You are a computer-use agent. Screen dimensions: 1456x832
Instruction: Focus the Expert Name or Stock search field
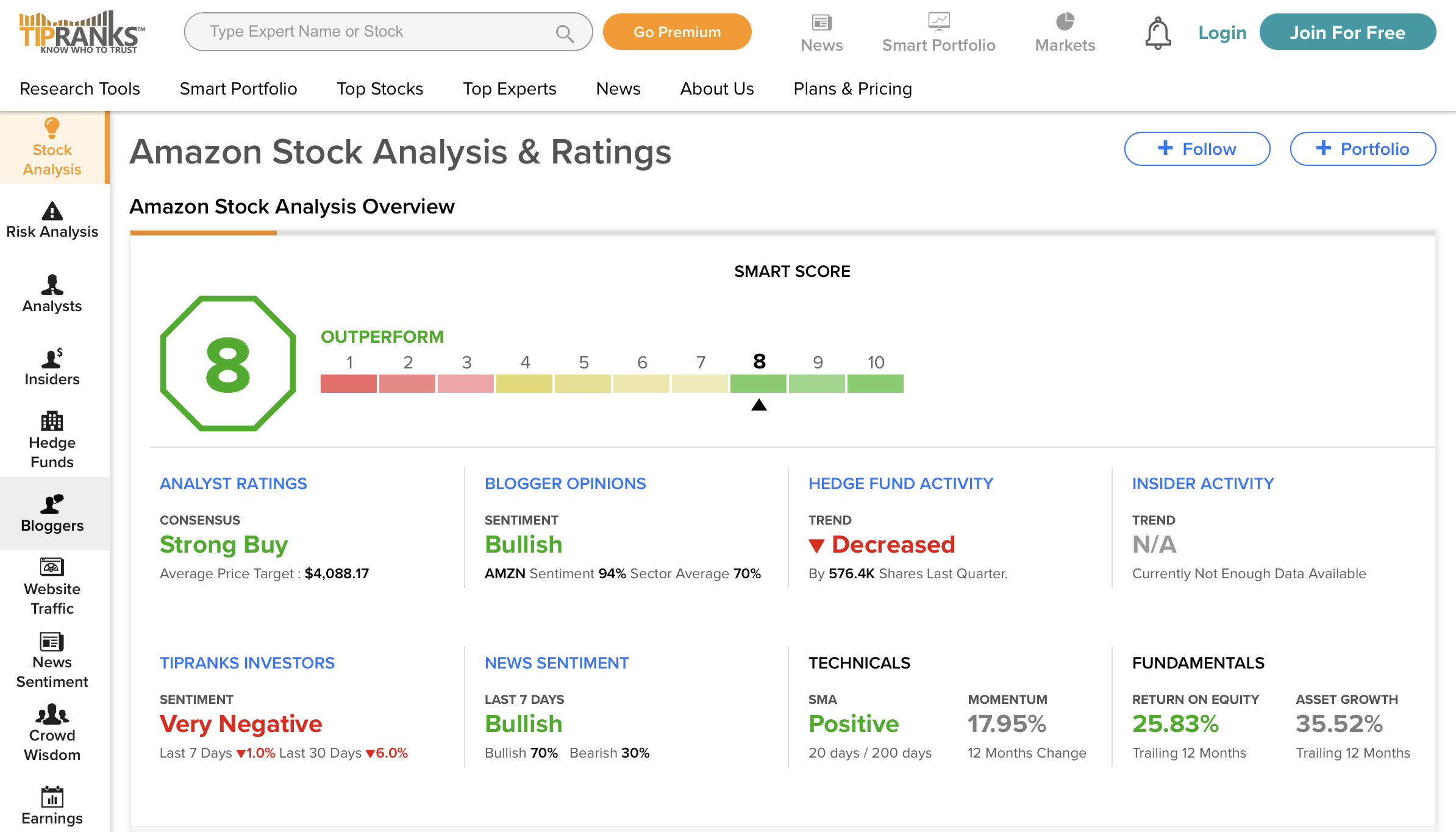click(378, 32)
